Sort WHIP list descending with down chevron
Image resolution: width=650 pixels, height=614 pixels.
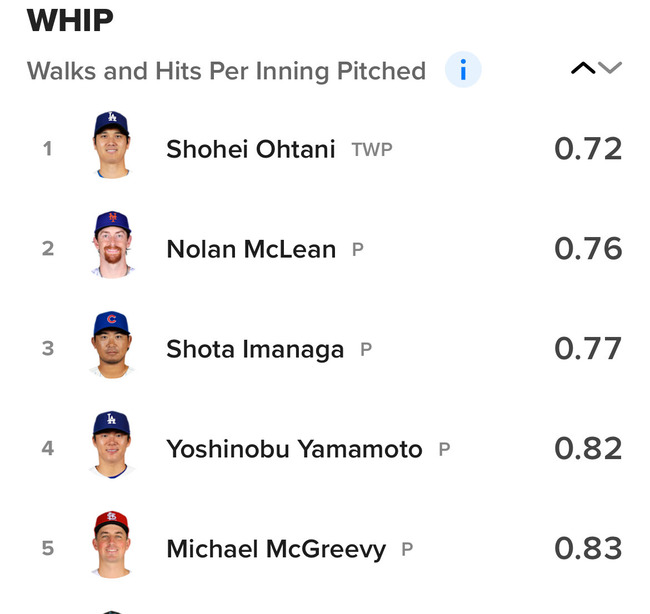[x=610, y=69]
